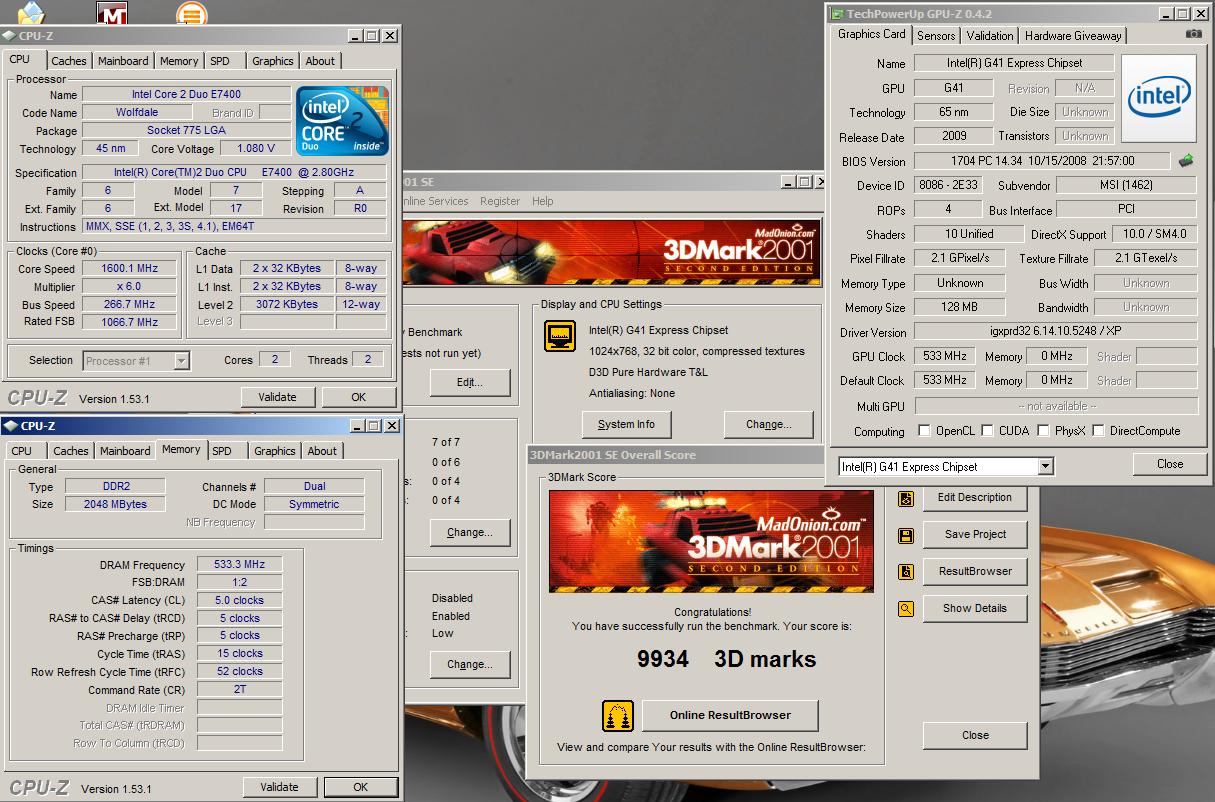Click the Intel logo image in GPU-Z
Viewport: 1215px width, 802px height.
coord(1159,97)
